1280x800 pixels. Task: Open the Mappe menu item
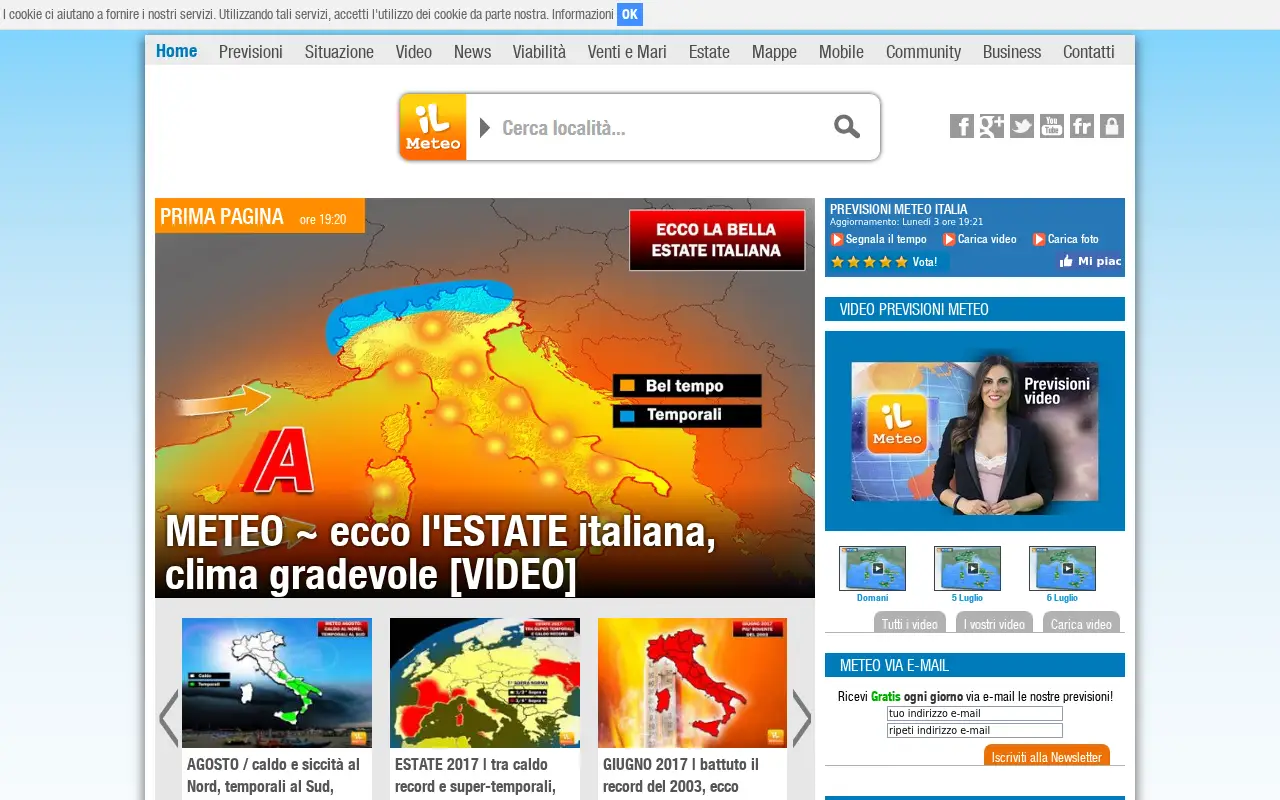tap(774, 52)
